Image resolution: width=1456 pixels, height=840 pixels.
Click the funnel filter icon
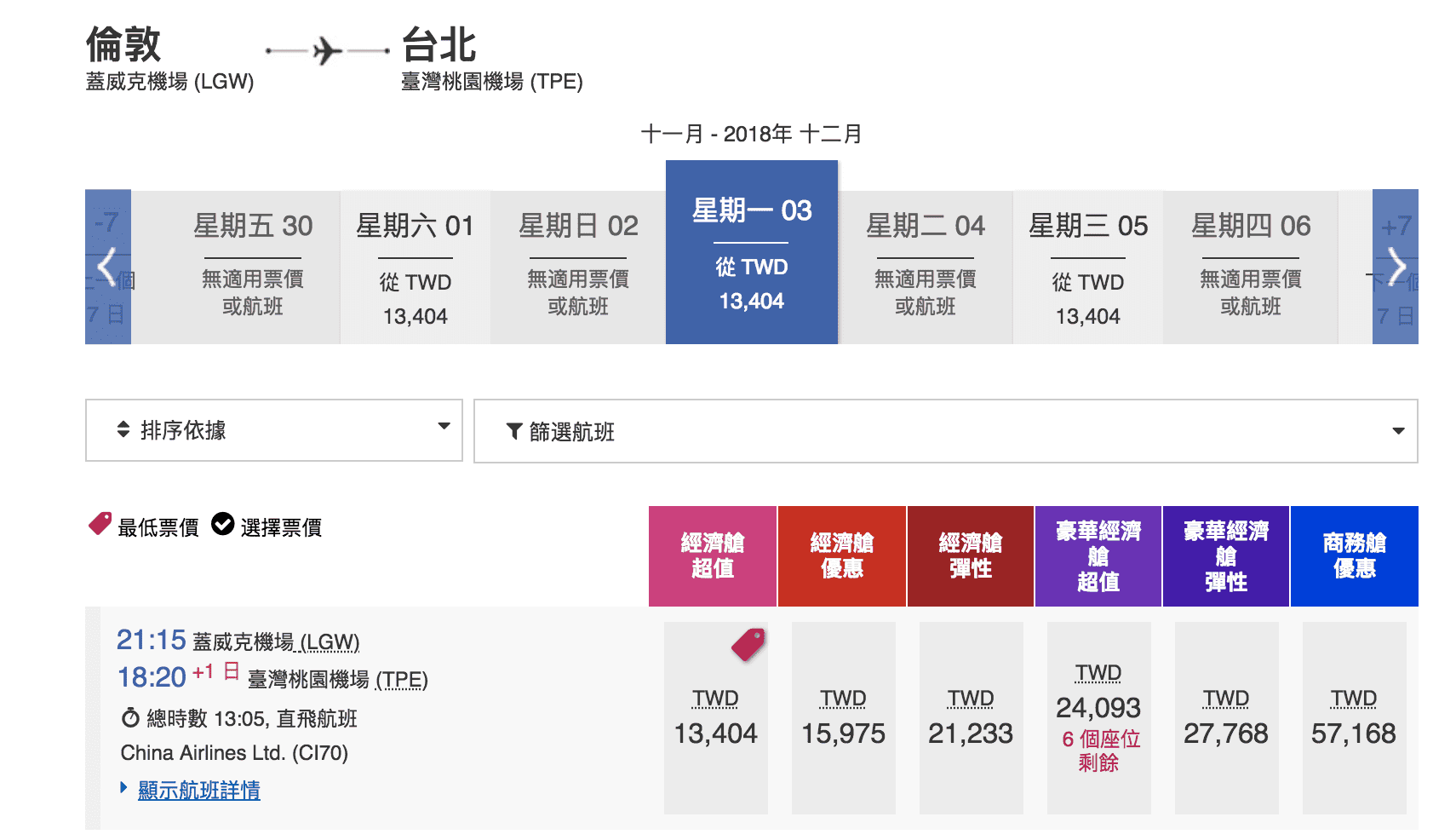tap(514, 432)
